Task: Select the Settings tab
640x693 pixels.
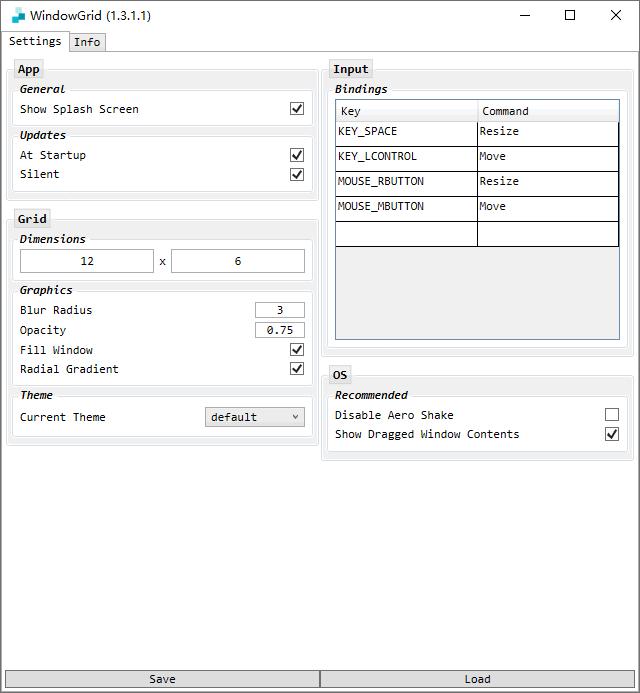Action: (x=35, y=42)
